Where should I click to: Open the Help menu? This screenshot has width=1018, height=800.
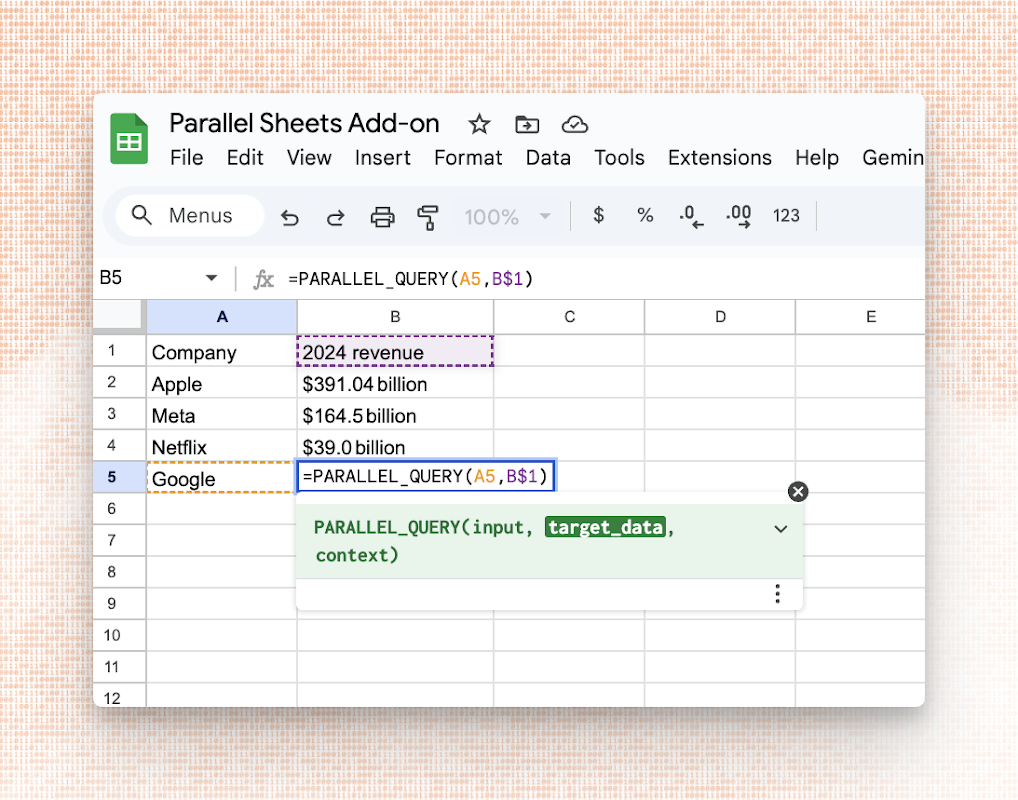(x=817, y=158)
